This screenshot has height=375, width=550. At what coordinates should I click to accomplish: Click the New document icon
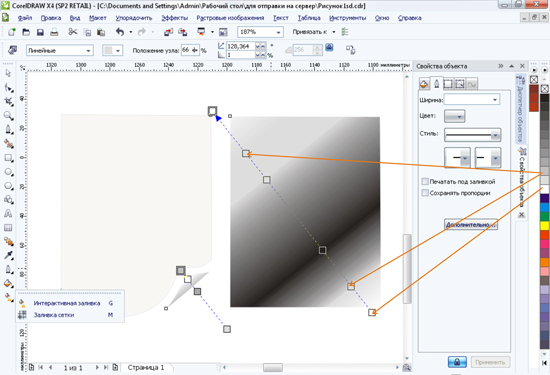[x=12, y=32]
